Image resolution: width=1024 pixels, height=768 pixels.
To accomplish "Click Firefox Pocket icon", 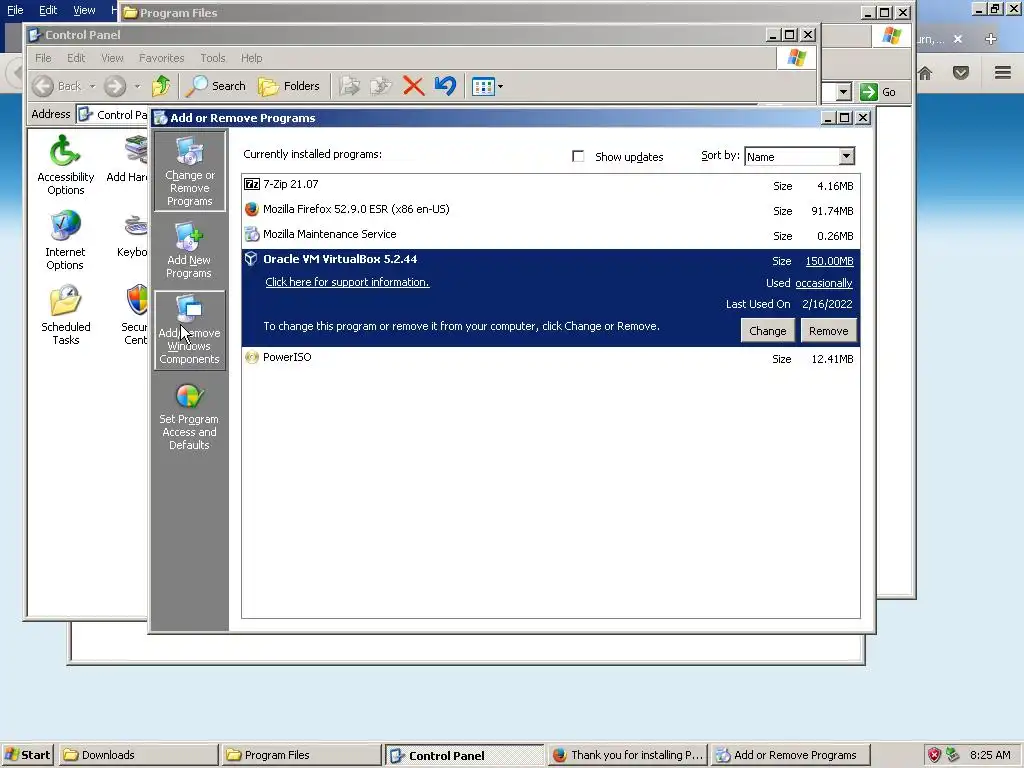I will (961, 72).
